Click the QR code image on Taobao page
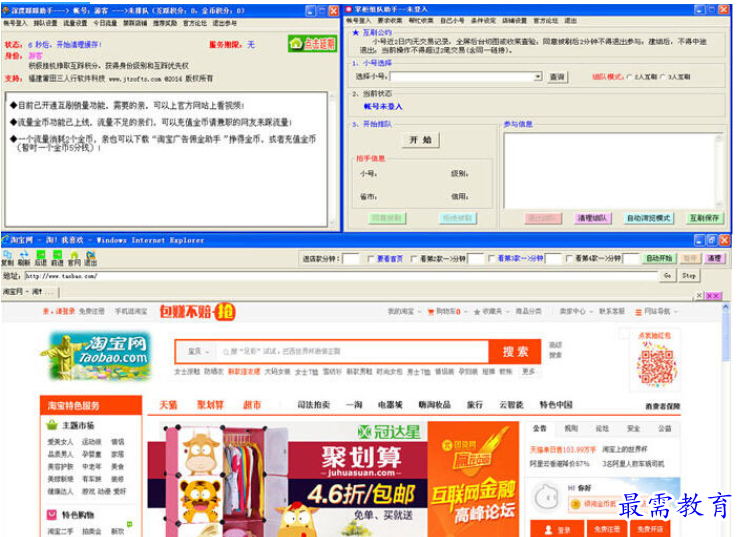This screenshot has height=537, width=740. click(657, 367)
